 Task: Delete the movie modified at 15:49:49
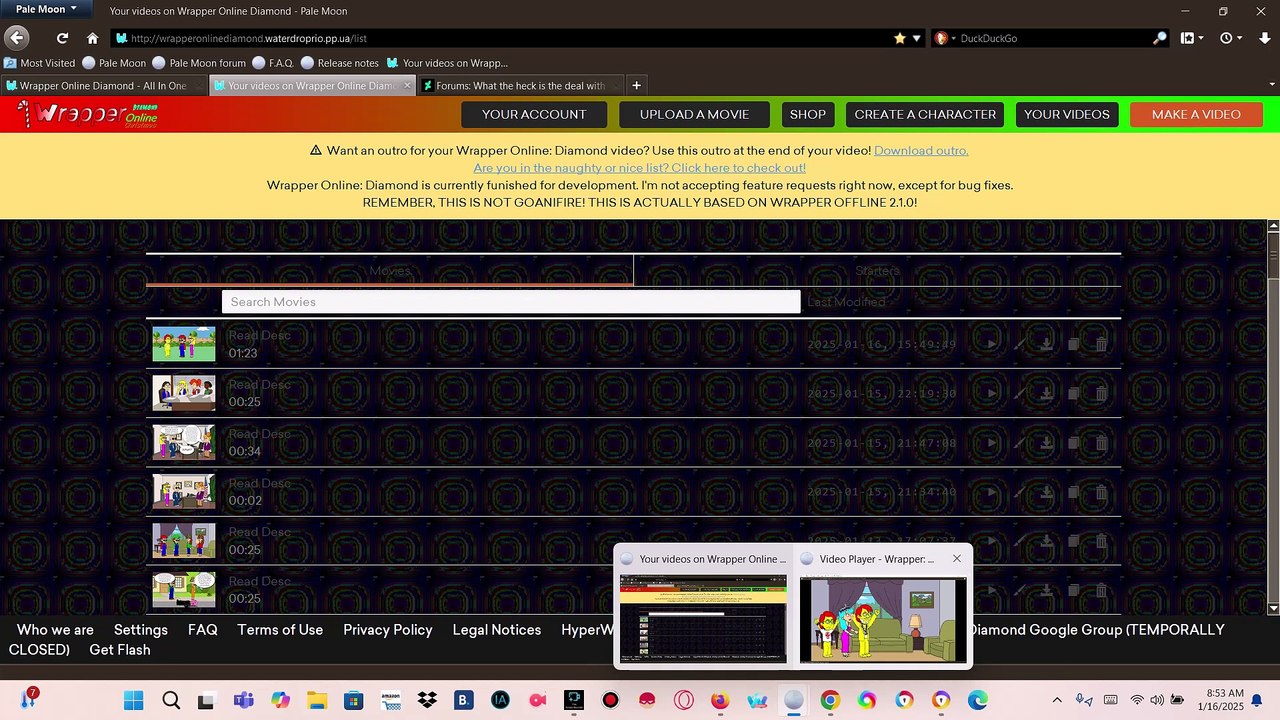[x=1101, y=344]
